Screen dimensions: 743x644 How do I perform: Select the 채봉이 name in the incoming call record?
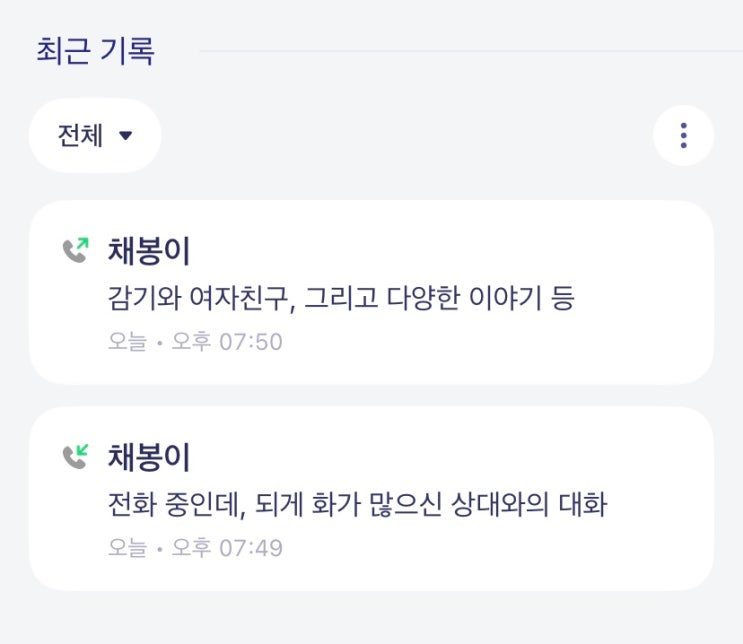point(149,458)
